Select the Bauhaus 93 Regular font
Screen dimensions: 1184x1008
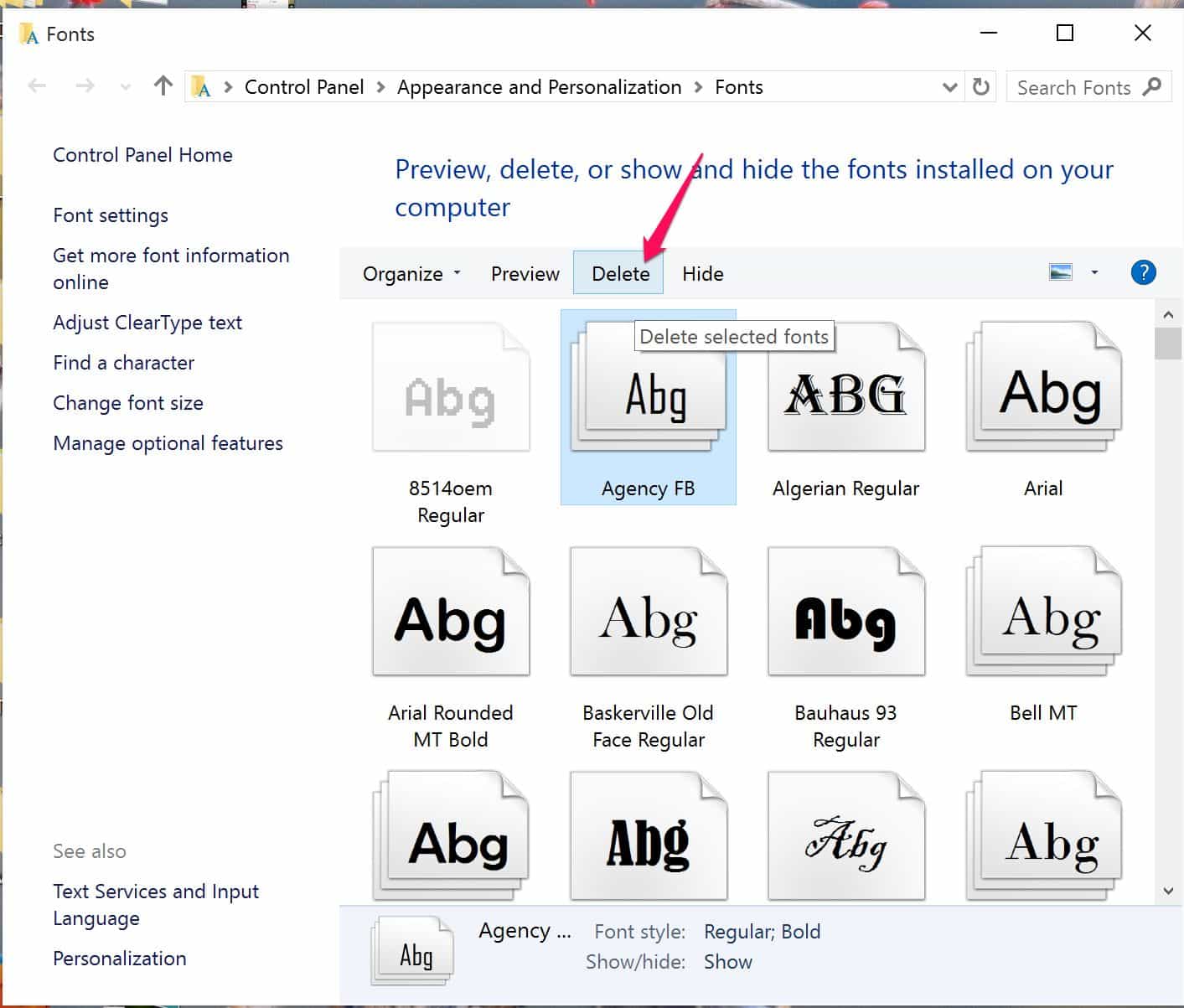coord(845,614)
